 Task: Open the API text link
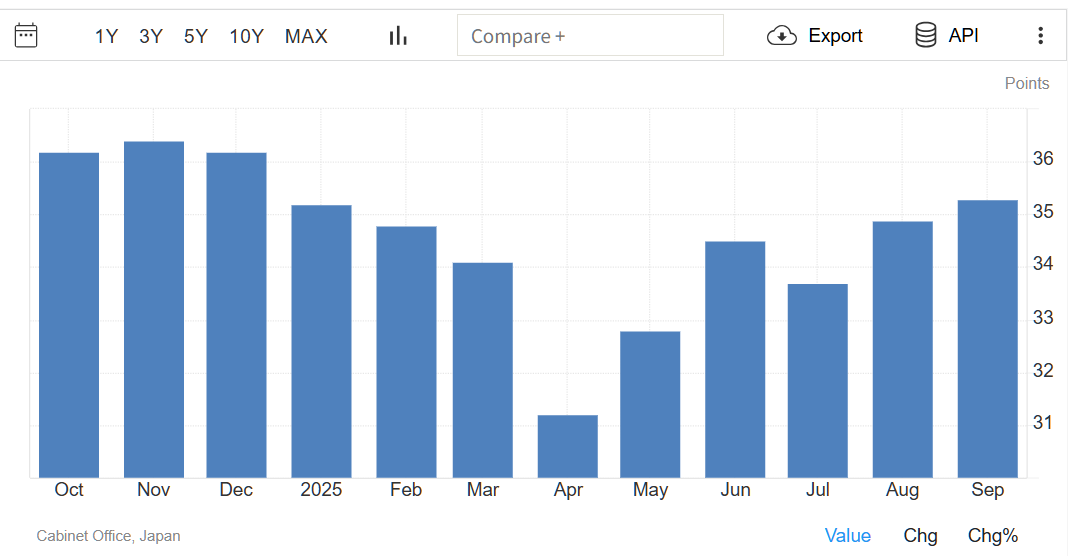[x=964, y=36]
